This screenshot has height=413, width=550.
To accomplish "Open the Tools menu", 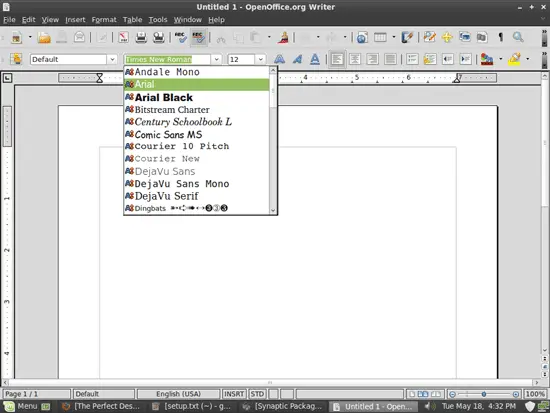I will click(157, 20).
